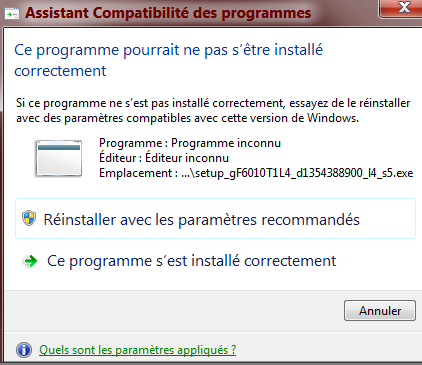The image size is (422, 365).
Task: Close the Assistant Compatibilité dialog with X
Action: (403, 8)
